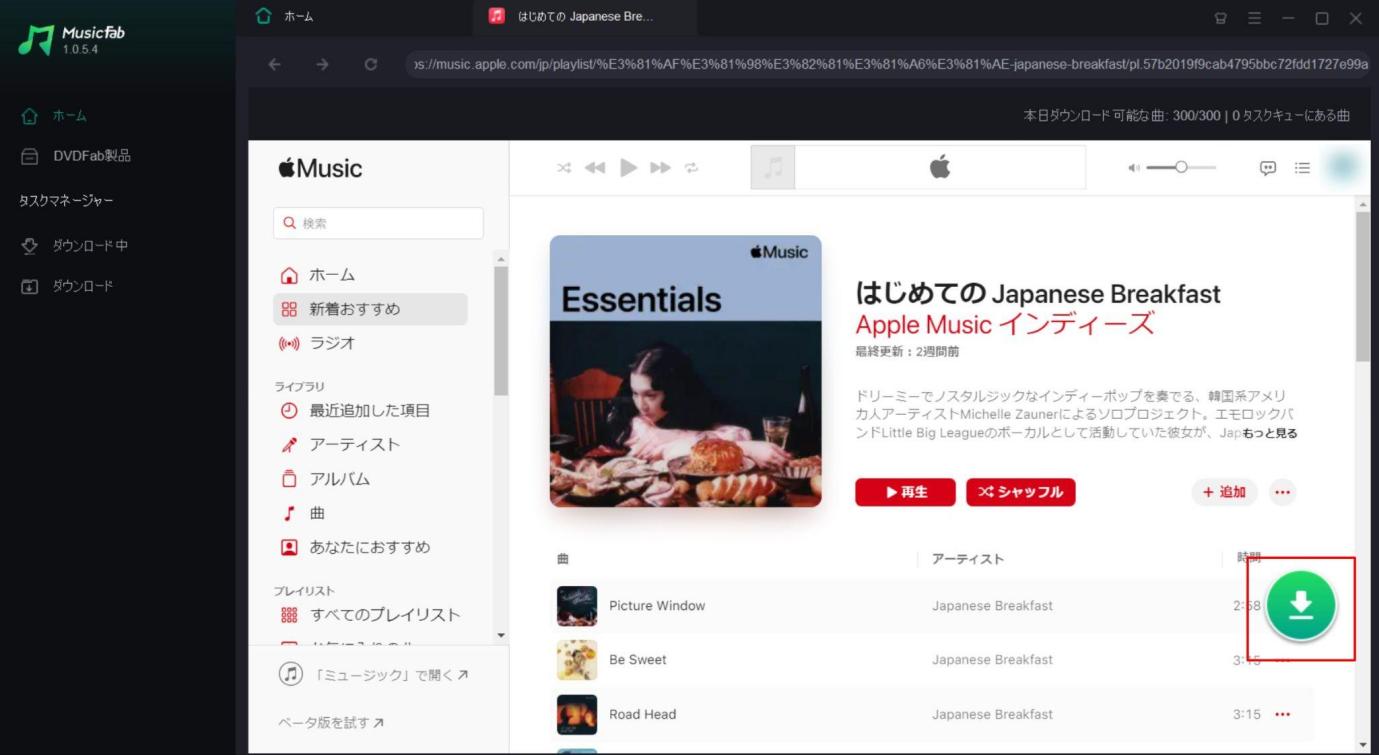
Task: Play the current track
Action: pyautogui.click(x=628, y=168)
